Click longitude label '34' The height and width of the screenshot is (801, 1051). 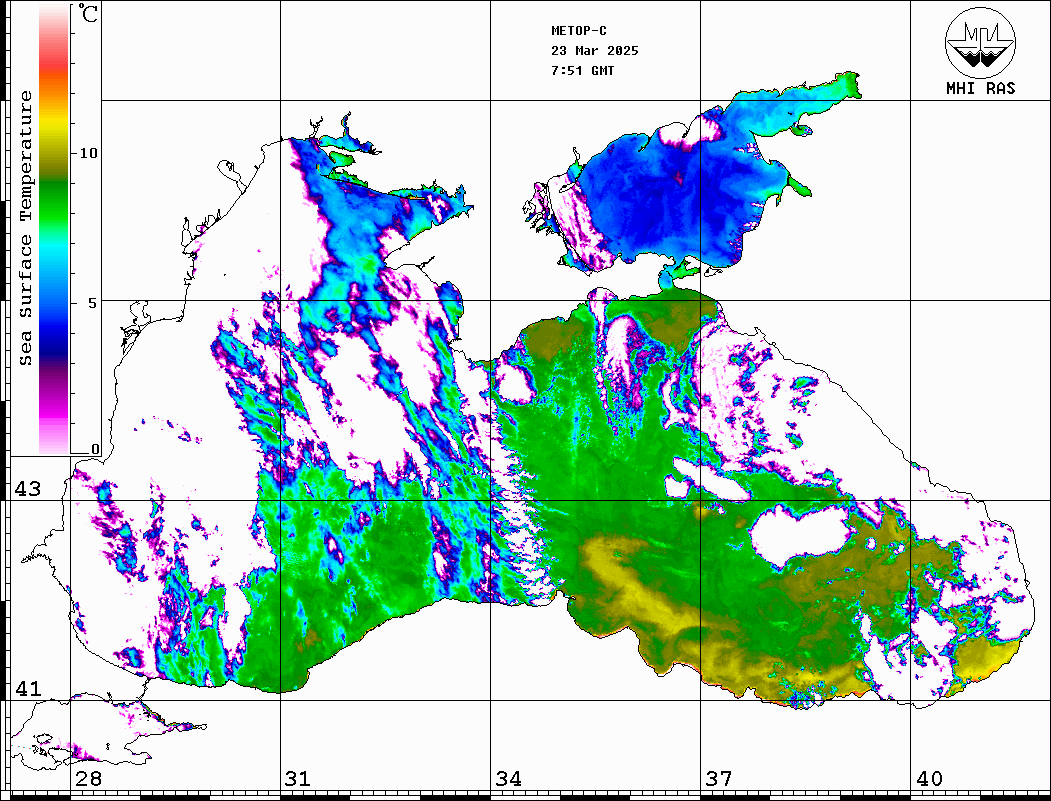pyautogui.click(x=508, y=778)
